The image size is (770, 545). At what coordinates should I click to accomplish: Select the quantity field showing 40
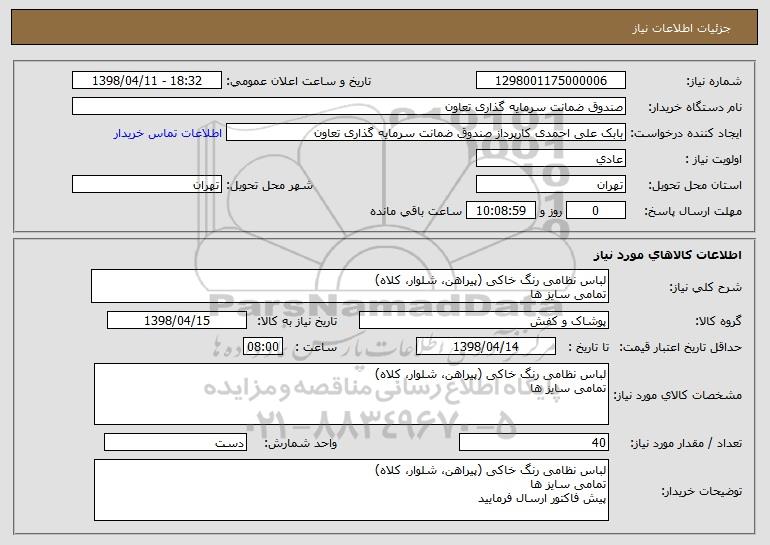(534, 442)
